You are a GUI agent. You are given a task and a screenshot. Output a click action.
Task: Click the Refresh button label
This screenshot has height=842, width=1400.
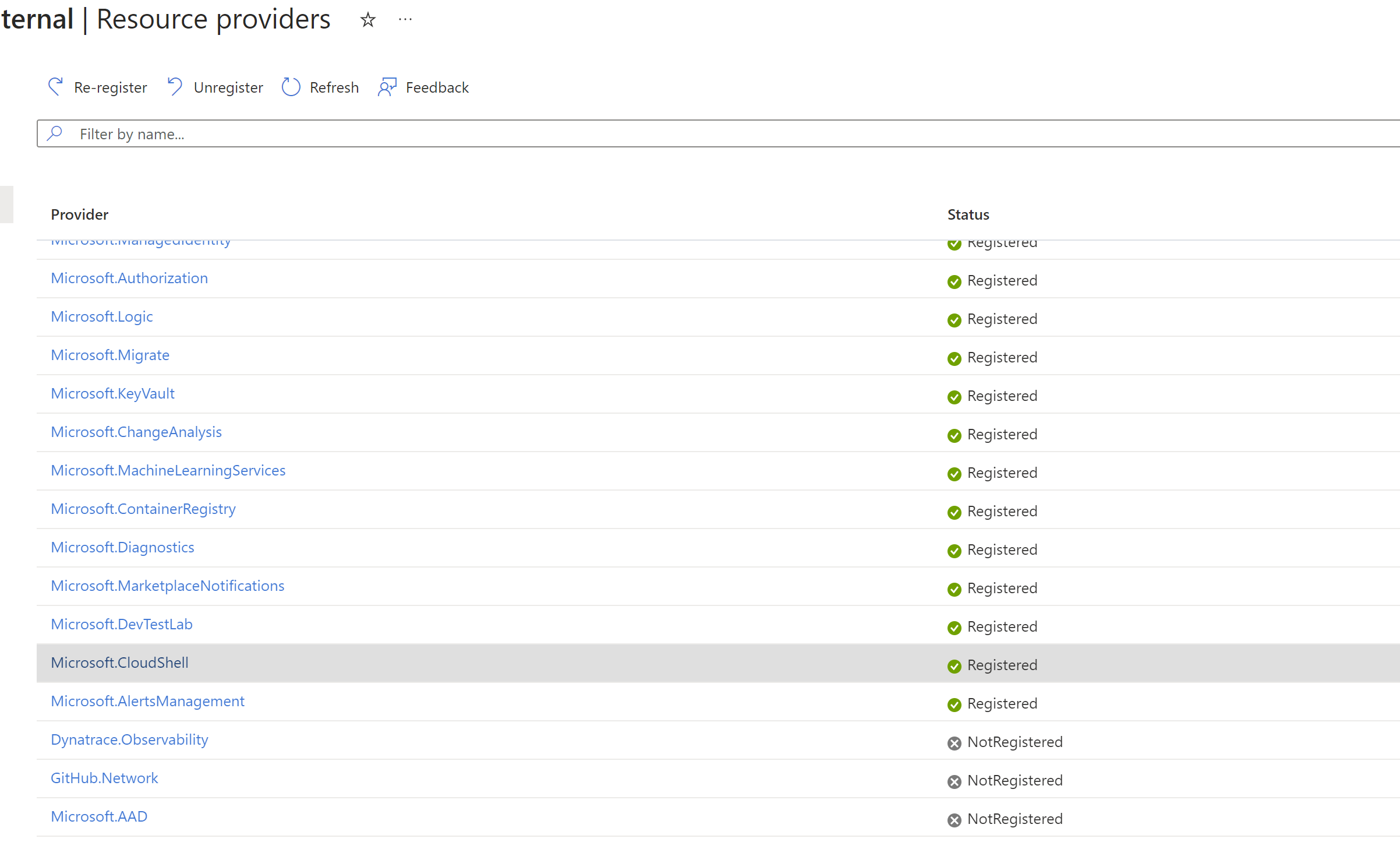[x=334, y=87]
